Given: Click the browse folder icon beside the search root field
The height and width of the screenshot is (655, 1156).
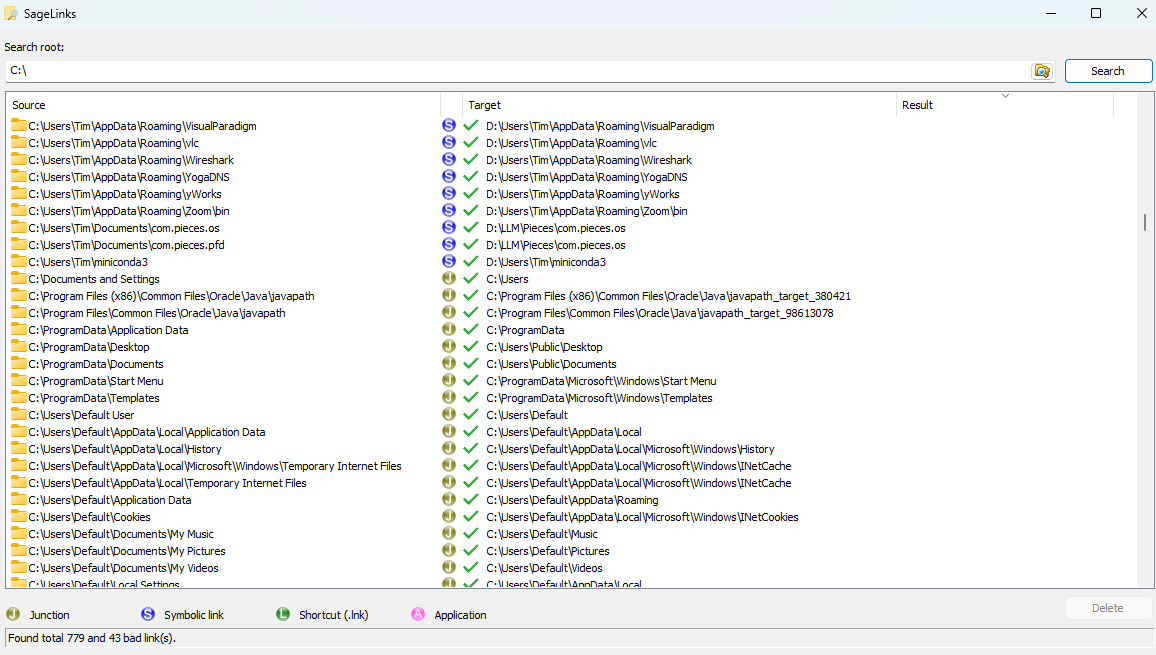Looking at the screenshot, I should (1042, 71).
